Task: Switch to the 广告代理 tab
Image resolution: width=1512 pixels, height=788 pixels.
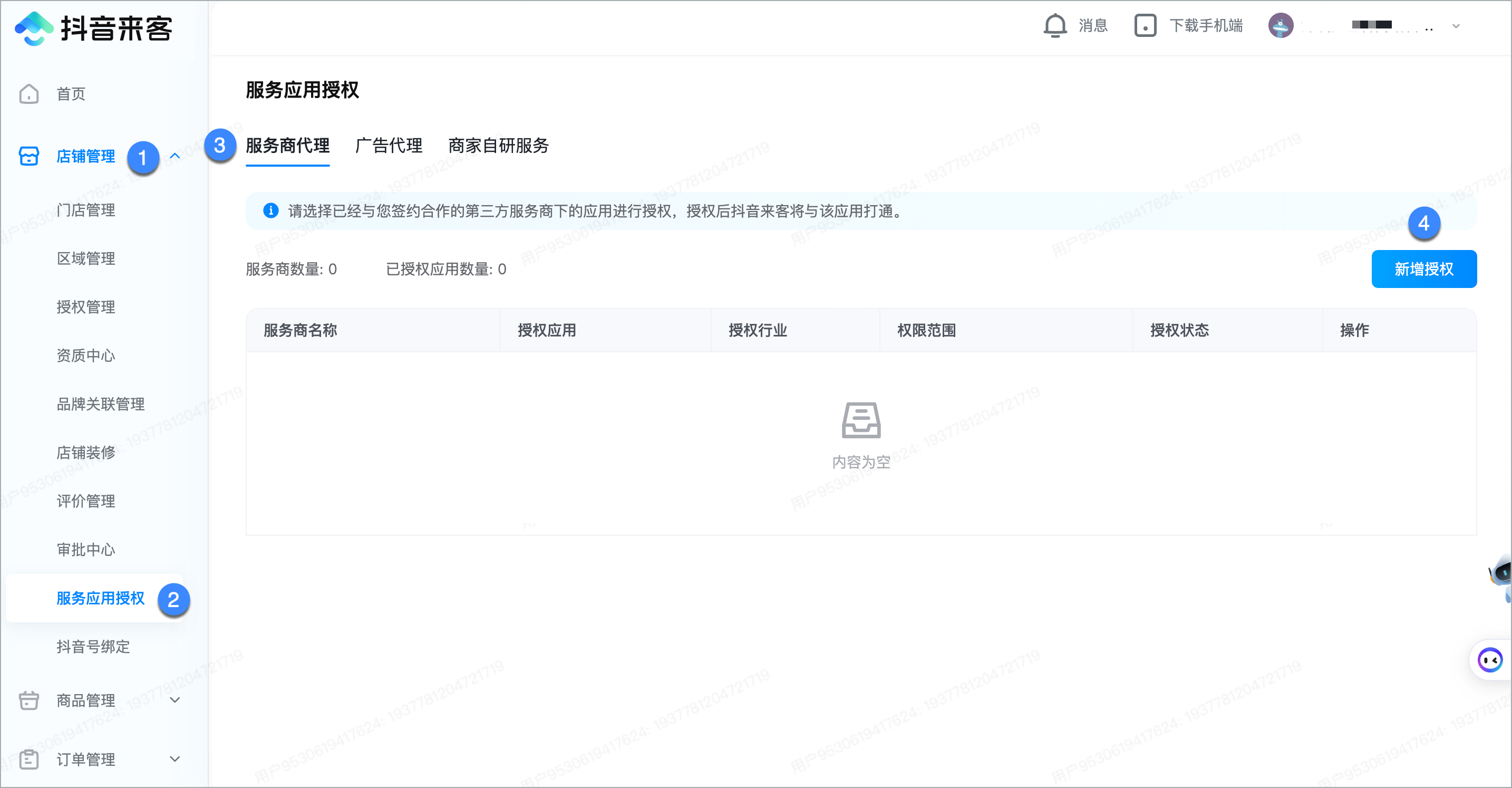Action: (x=389, y=146)
